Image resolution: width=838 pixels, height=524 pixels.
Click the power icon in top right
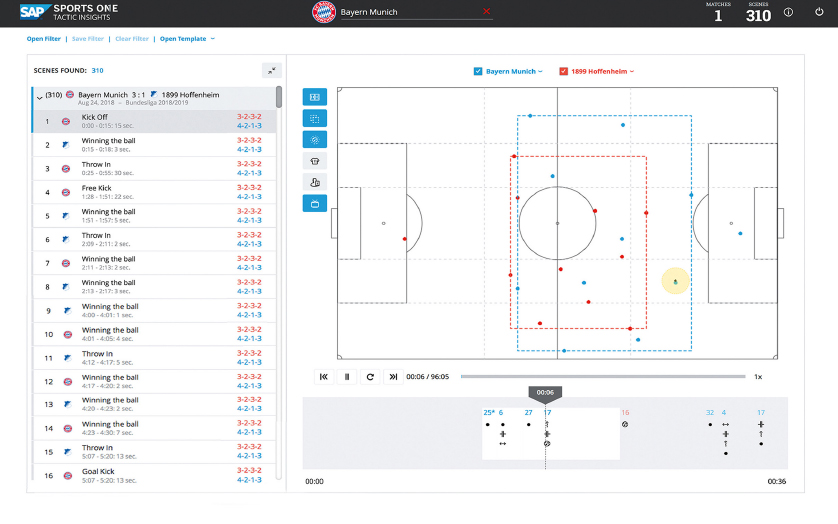tap(817, 13)
